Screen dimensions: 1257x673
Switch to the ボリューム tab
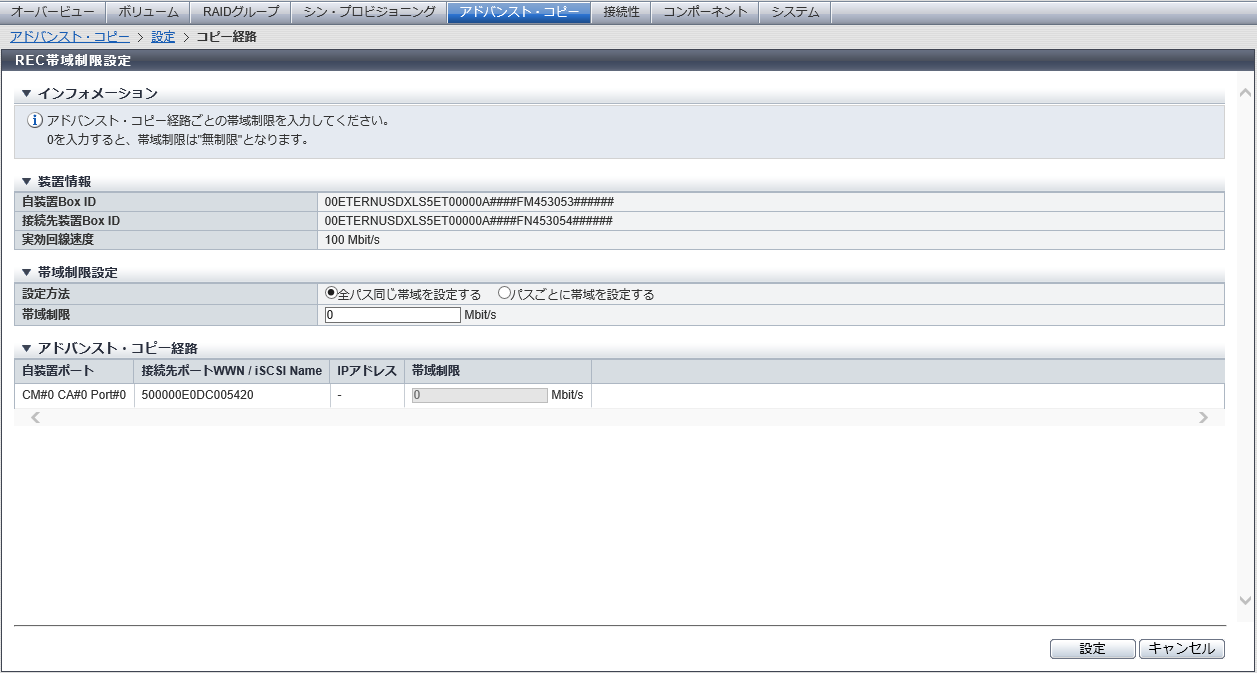[147, 12]
